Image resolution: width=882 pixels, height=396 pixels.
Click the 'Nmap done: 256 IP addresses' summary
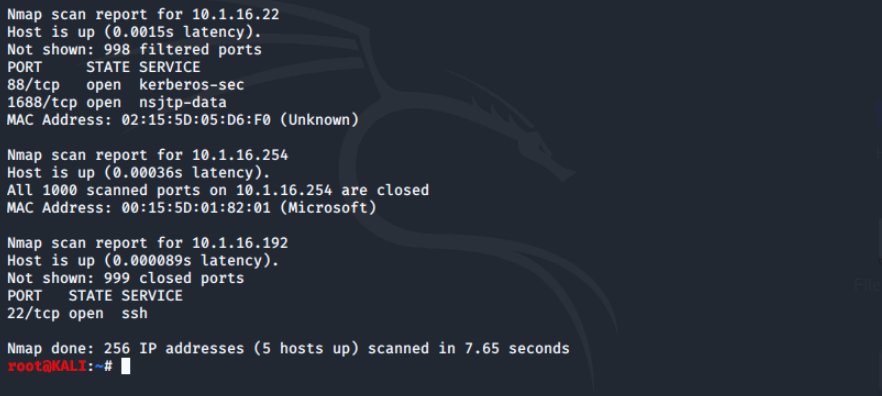coord(288,348)
